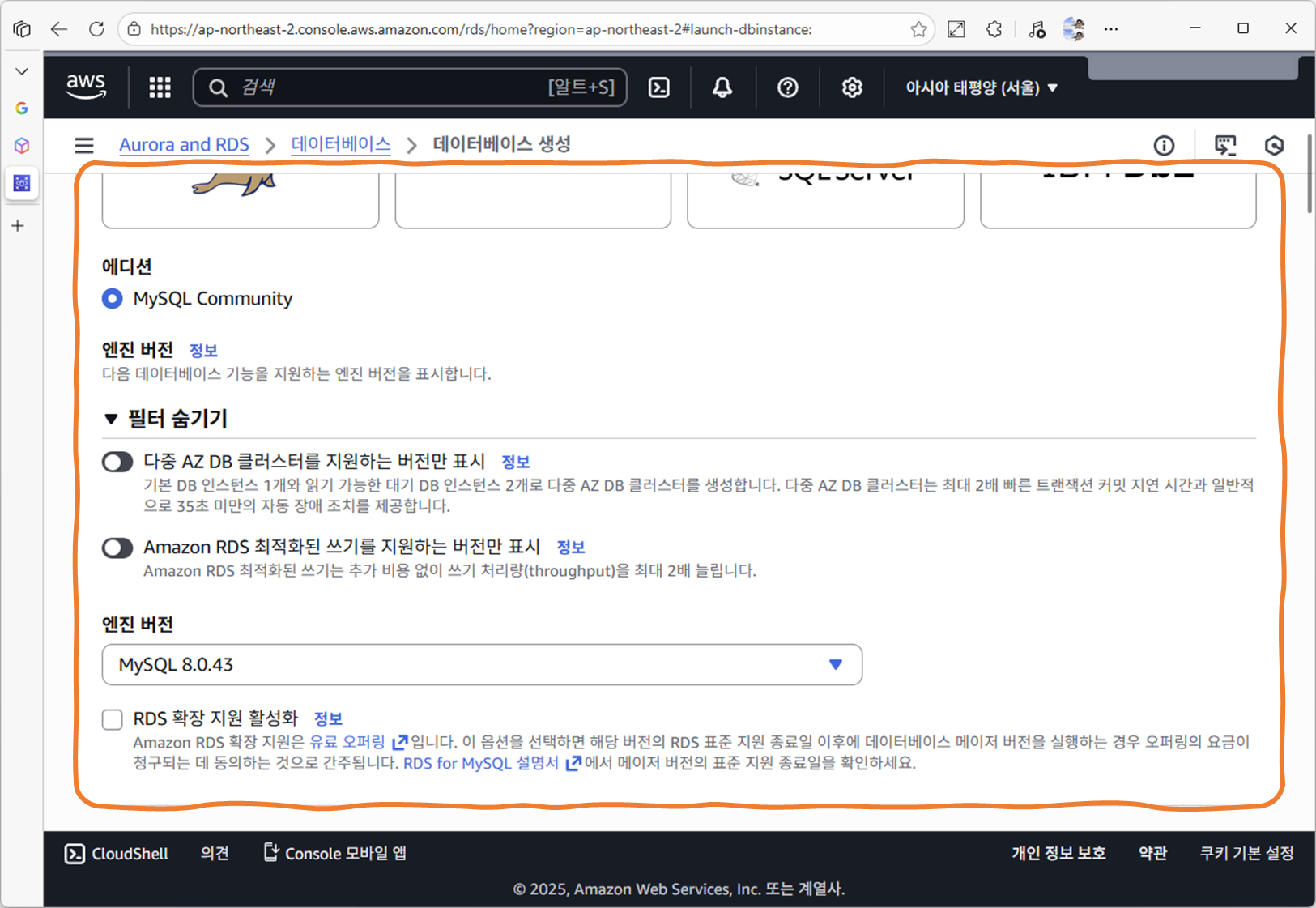Open the info panel circle icon
The height and width of the screenshot is (908, 1316).
tap(1164, 146)
